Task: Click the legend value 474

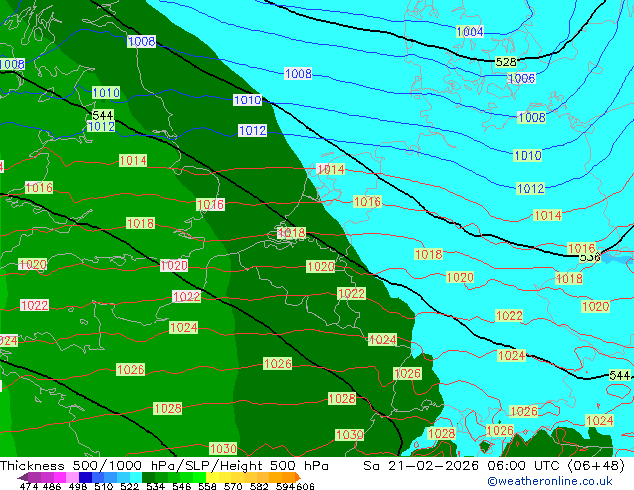Action: click(29, 486)
